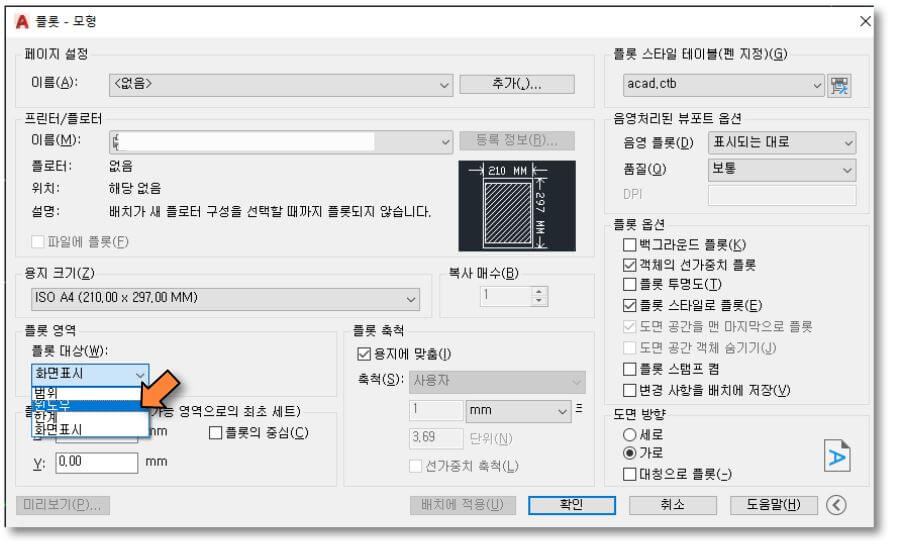Viewport: 898px width, 552px height.
Task: Click 추가 button for page setup
Action: pyautogui.click(x=517, y=84)
